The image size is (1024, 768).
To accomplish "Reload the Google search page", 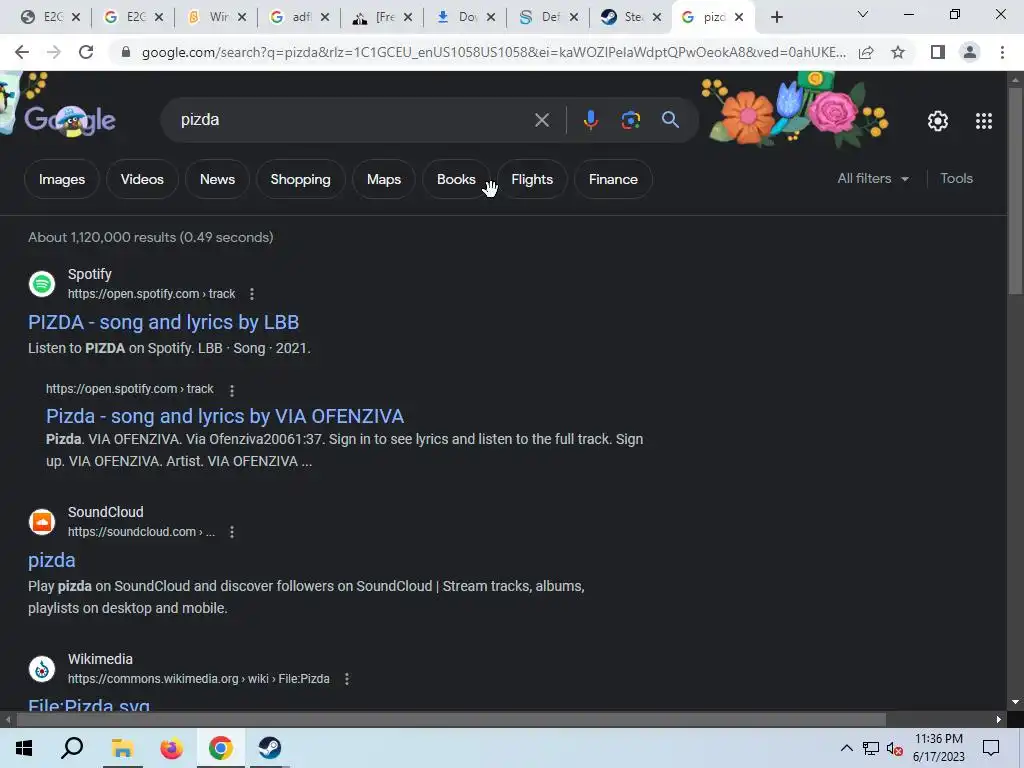I will [86, 52].
